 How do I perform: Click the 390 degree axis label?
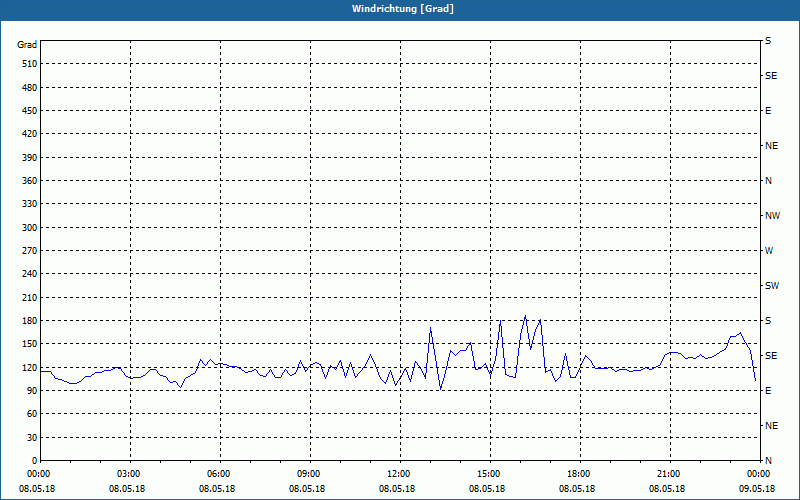click(x=29, y=158)
